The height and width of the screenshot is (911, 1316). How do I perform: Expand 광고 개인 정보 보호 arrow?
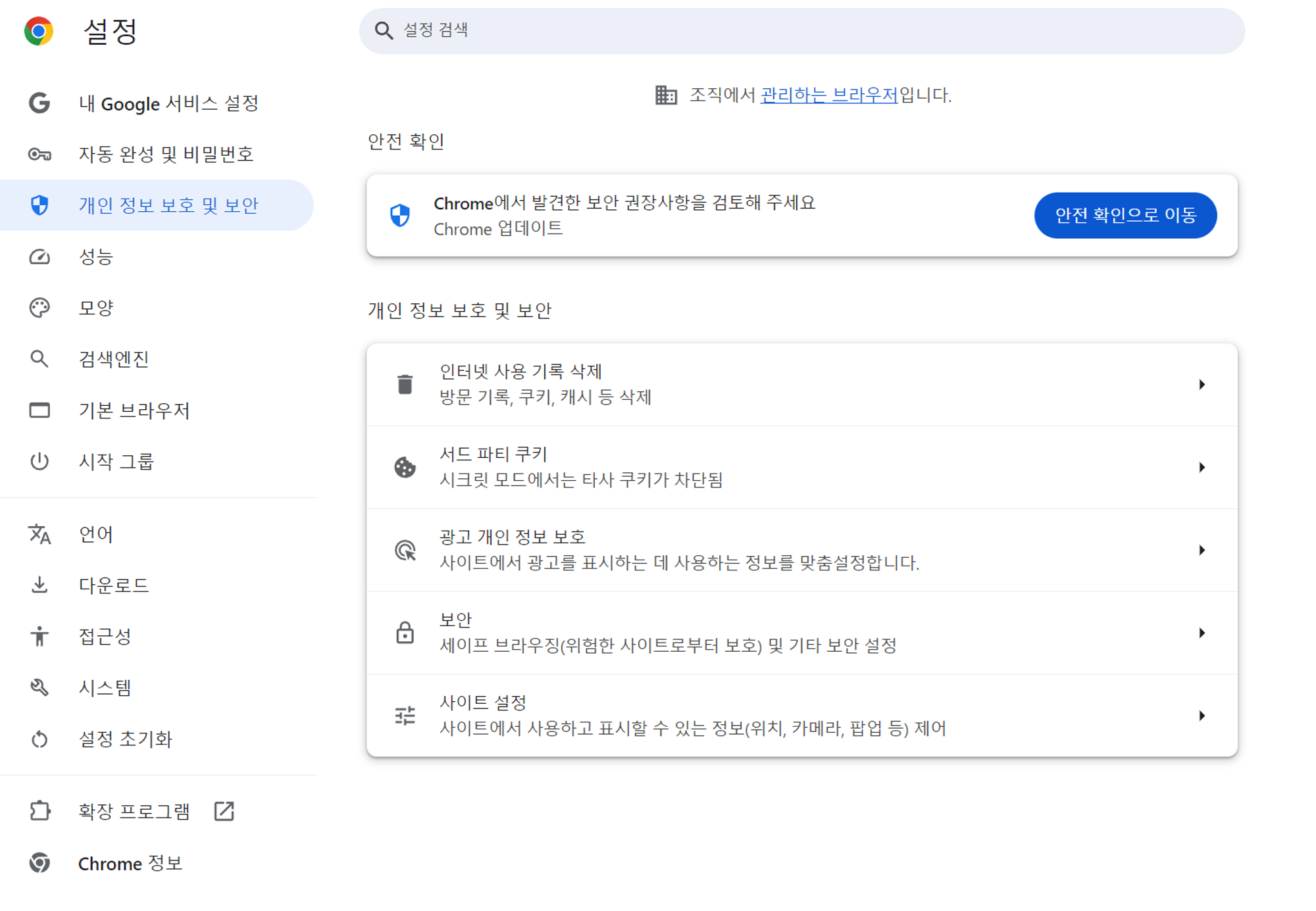click(1202, 550)
